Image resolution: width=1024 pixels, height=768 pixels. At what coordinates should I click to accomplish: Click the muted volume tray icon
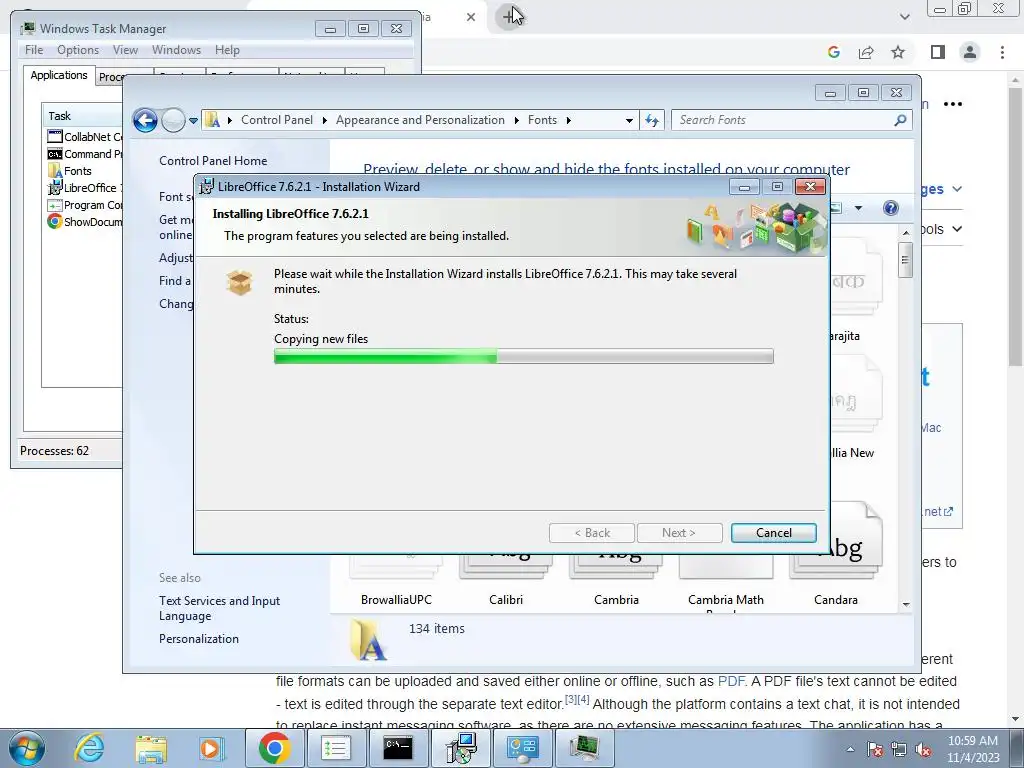pyautogui.click(x=923, y=749)
